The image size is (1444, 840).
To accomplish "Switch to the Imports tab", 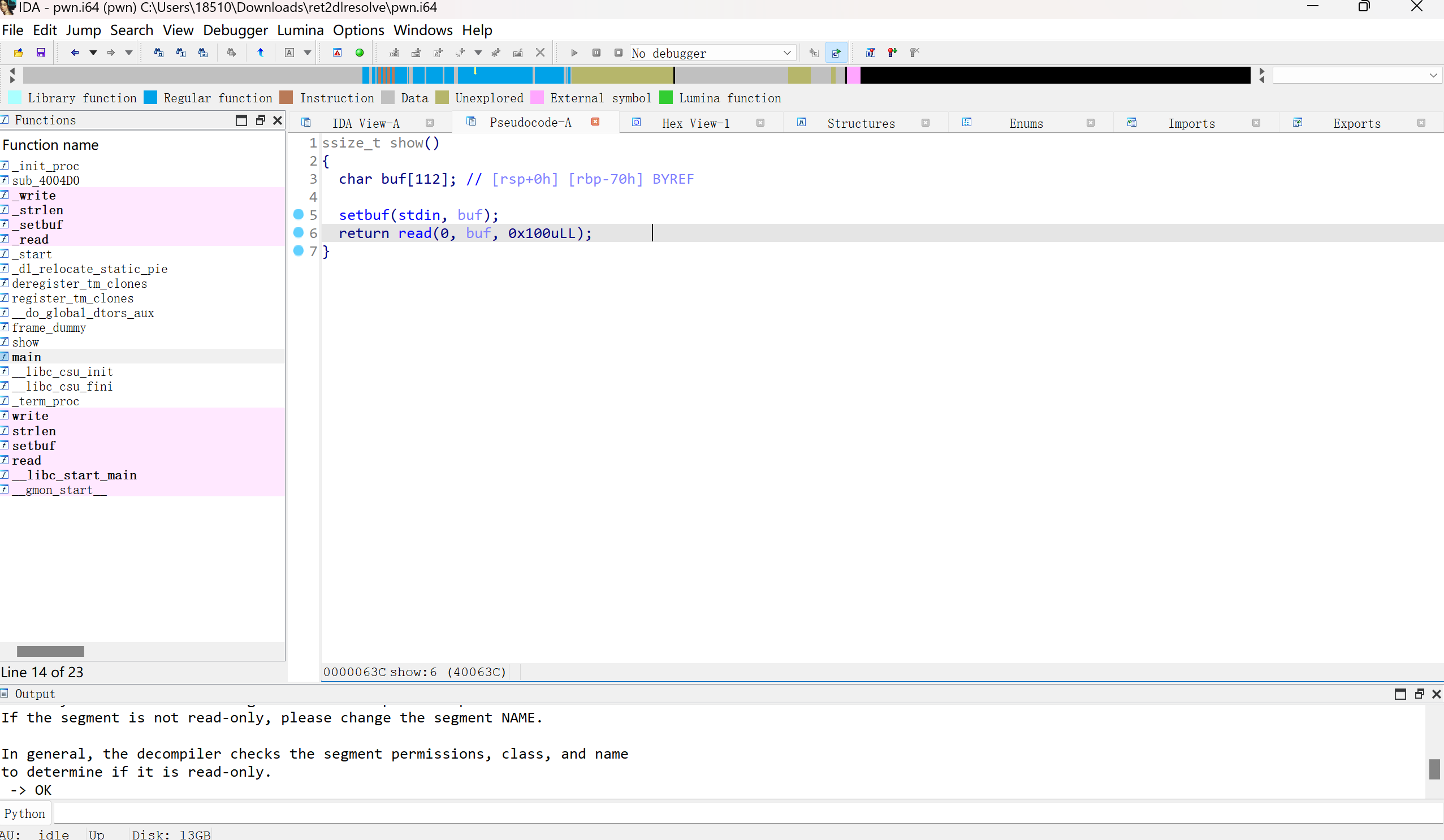I will pyautogui.click(x=1191, y=123).
